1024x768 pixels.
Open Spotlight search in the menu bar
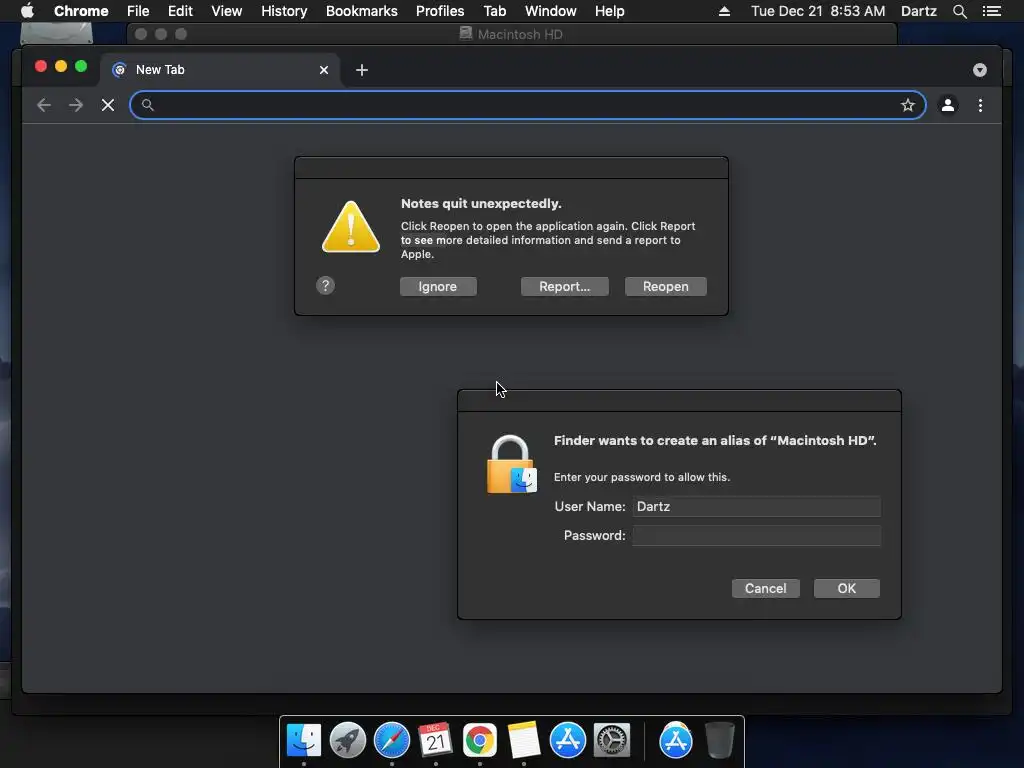pyautogui.click(x=959, y=11)
